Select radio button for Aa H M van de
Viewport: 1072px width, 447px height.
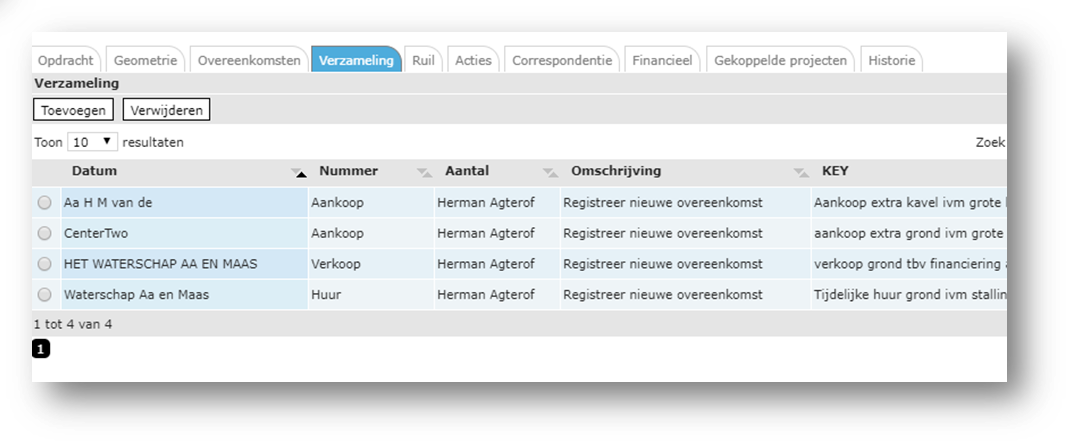tap(44, 203)
